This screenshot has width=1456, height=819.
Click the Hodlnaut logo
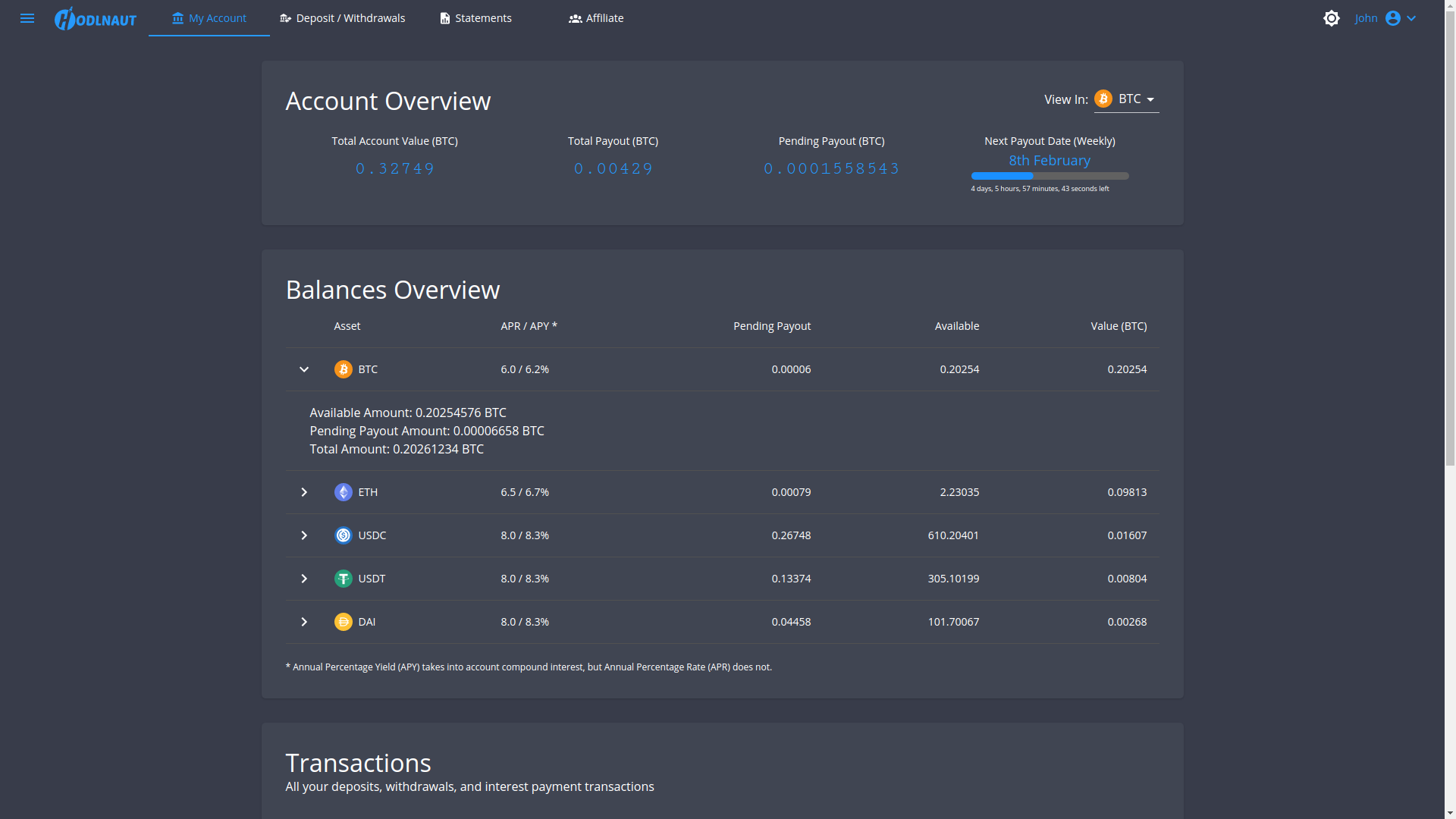pyautogui.click(x=96, y=18)
